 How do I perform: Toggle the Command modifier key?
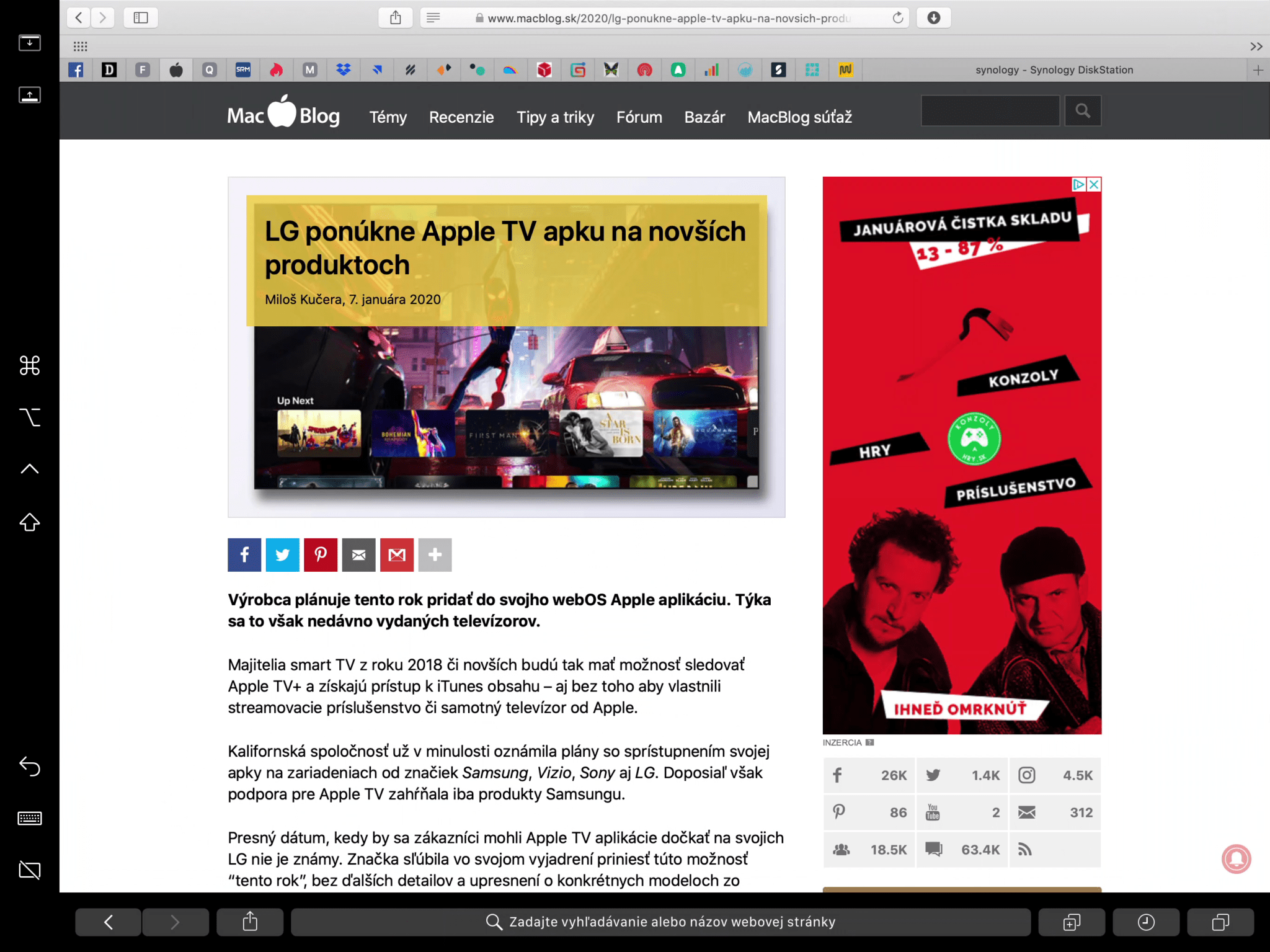pos(29,365)
